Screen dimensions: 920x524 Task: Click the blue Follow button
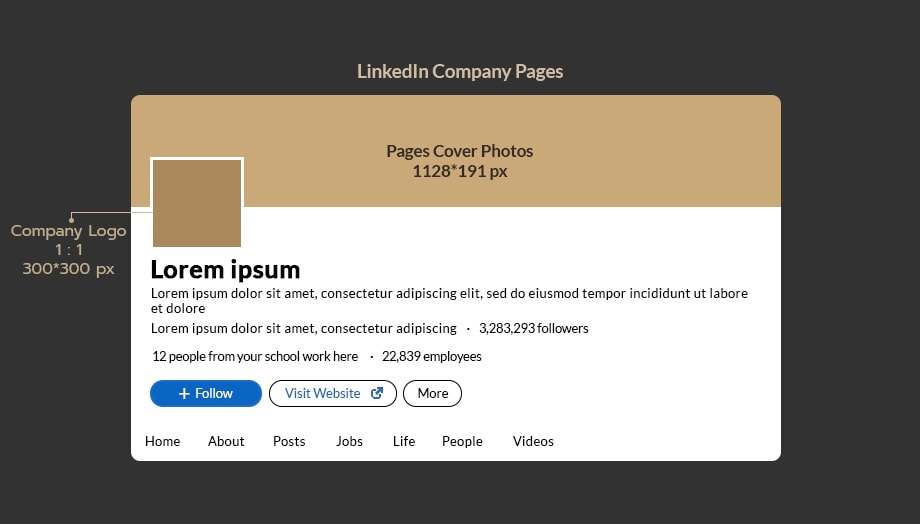[205, 393]
